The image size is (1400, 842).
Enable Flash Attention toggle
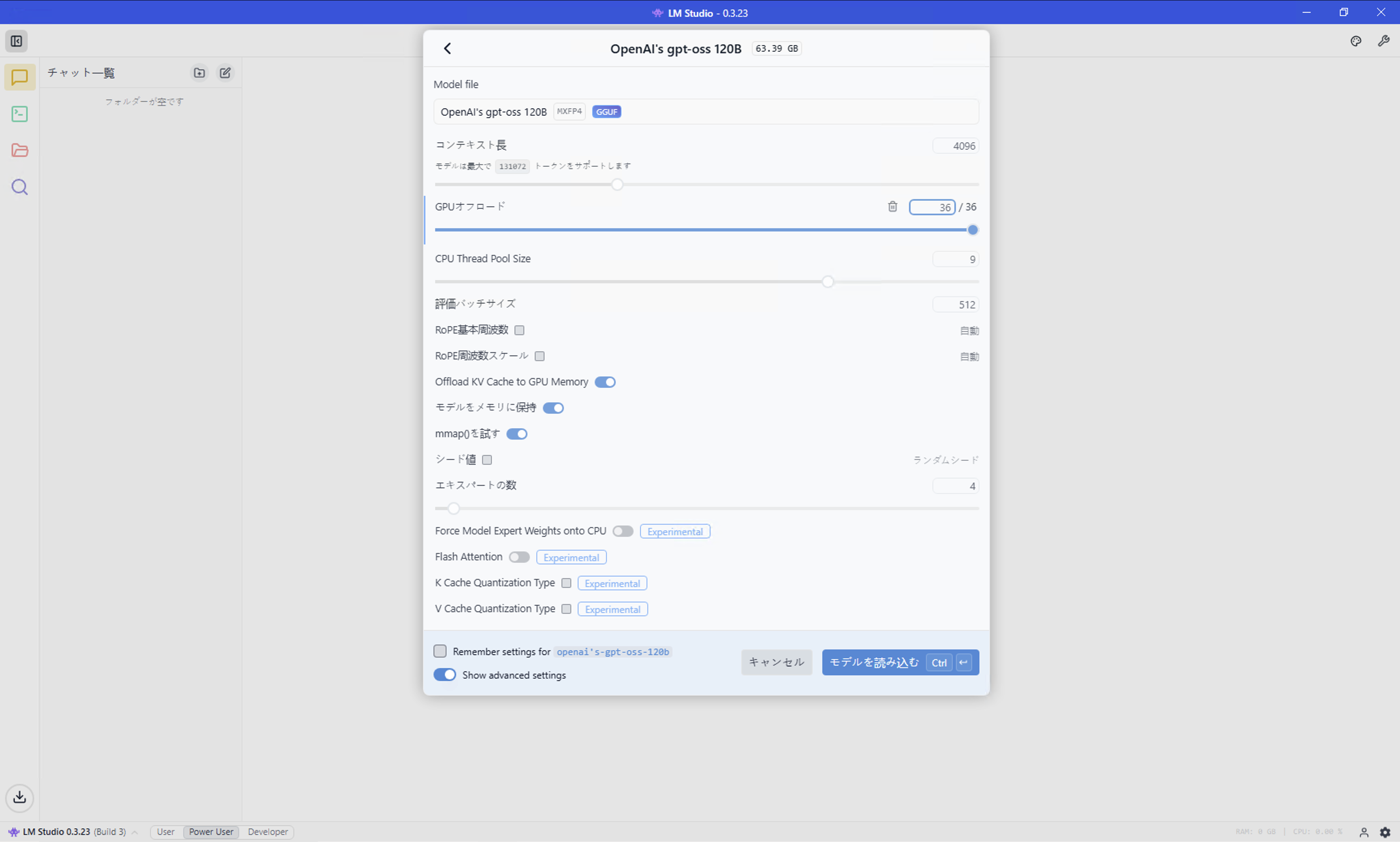[x=519, y=557]
